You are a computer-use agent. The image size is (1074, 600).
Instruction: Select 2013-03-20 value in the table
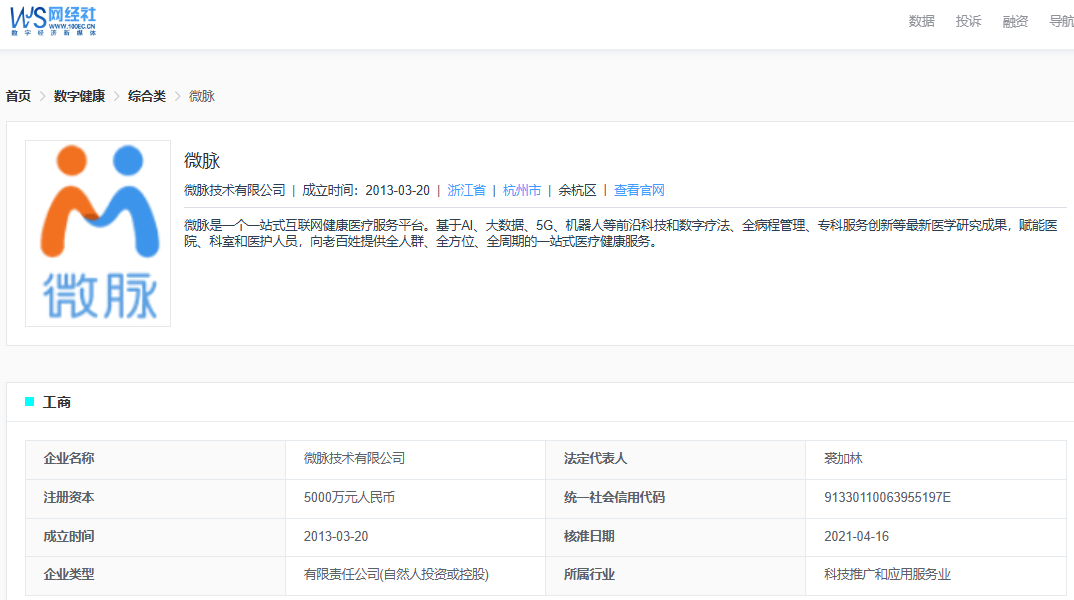336,536
